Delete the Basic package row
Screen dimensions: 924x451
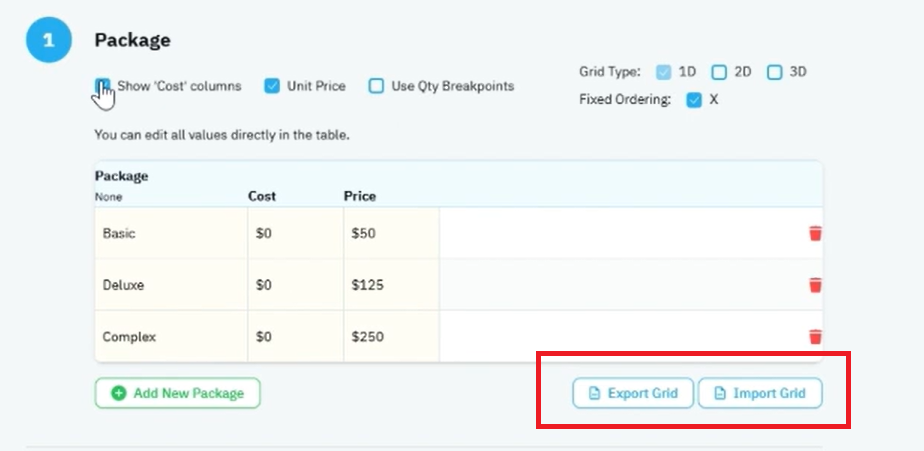point(815,233)
